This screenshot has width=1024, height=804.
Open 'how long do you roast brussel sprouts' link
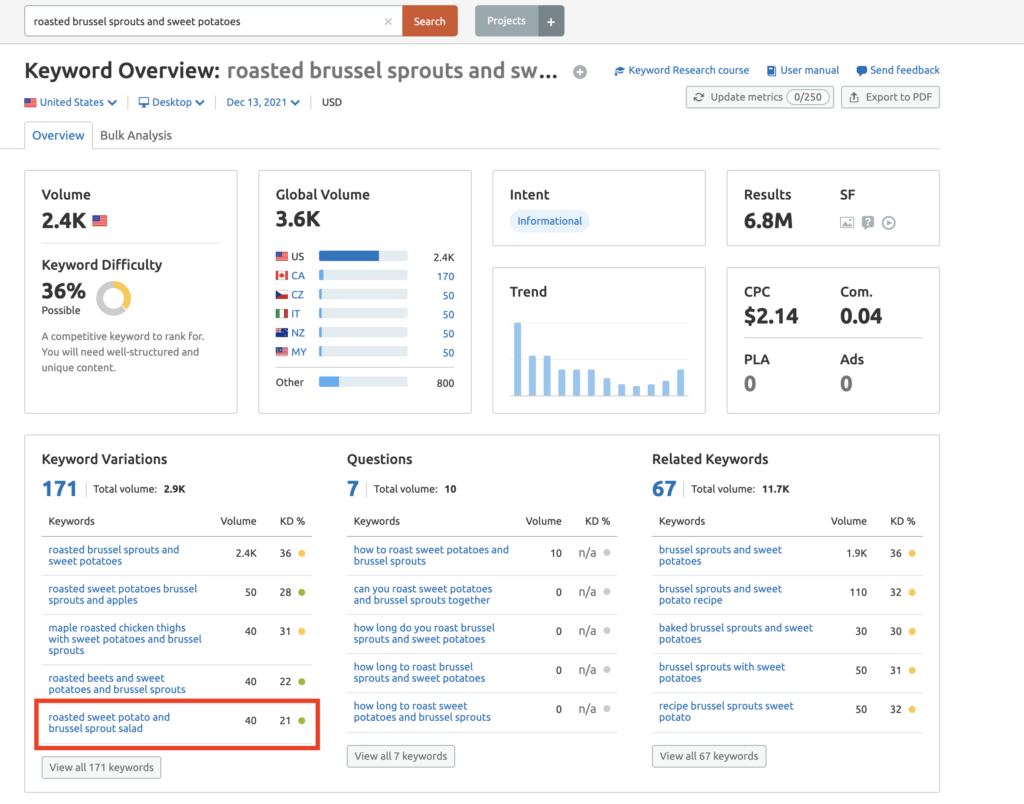tap(424, 634)
